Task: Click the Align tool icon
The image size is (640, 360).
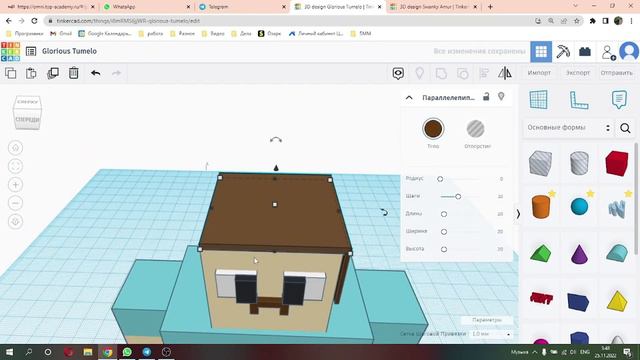Action: [484, 73]
